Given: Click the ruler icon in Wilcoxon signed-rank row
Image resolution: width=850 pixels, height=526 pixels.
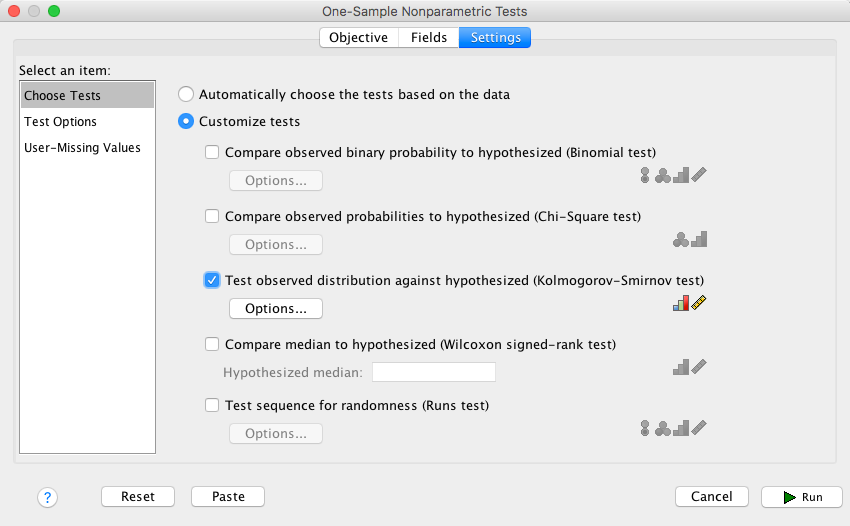Looking at the screenshot, I should point(699,367).
